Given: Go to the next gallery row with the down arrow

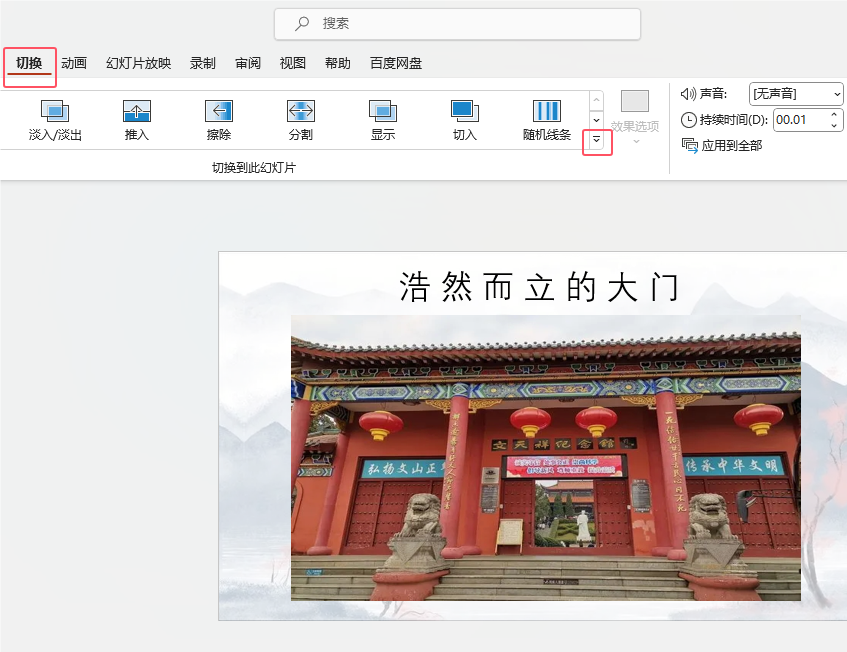Looking at the screenshot, I should (x=596, y=120).
